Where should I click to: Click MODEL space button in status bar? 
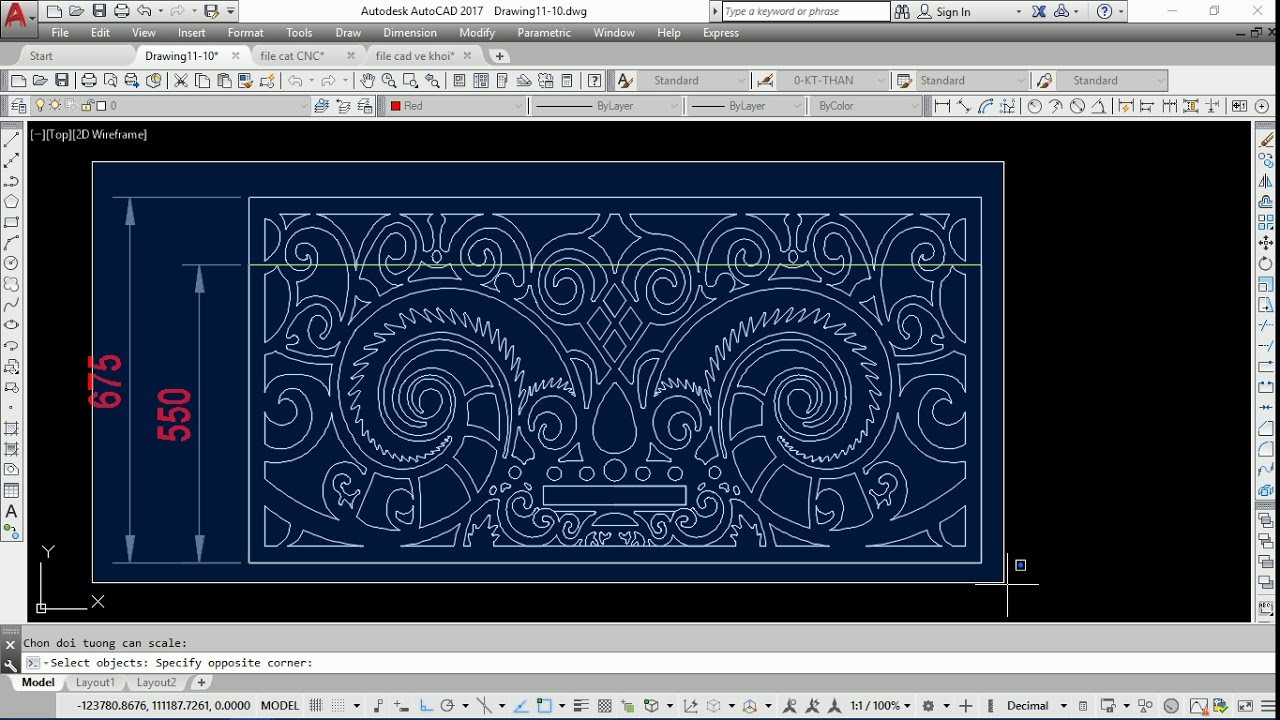(x=280, y=706)
